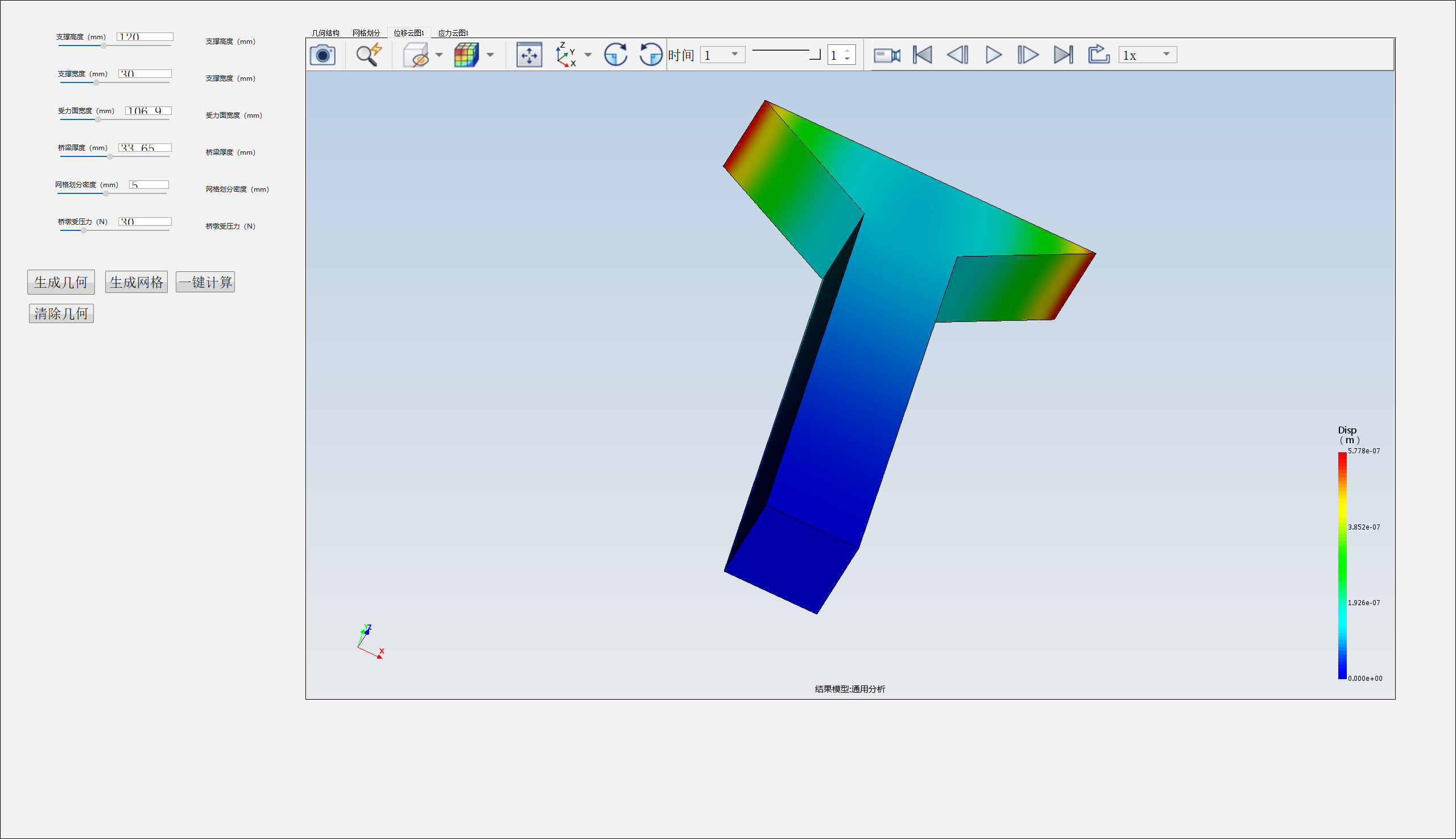
Task: Click the right-side 桥墩受压力 (N) label
Action: [x=230, y=226]
